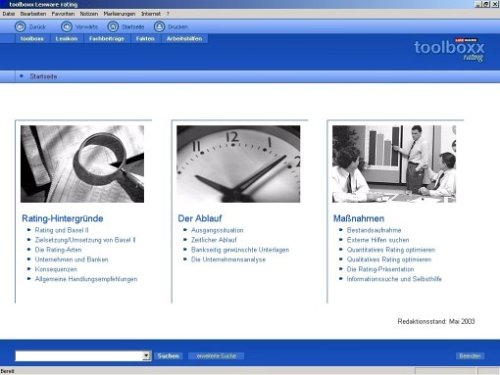This screenshot has width=500, height=375.
Task: Click the Suchen button
Action: [x=168, y=356]
